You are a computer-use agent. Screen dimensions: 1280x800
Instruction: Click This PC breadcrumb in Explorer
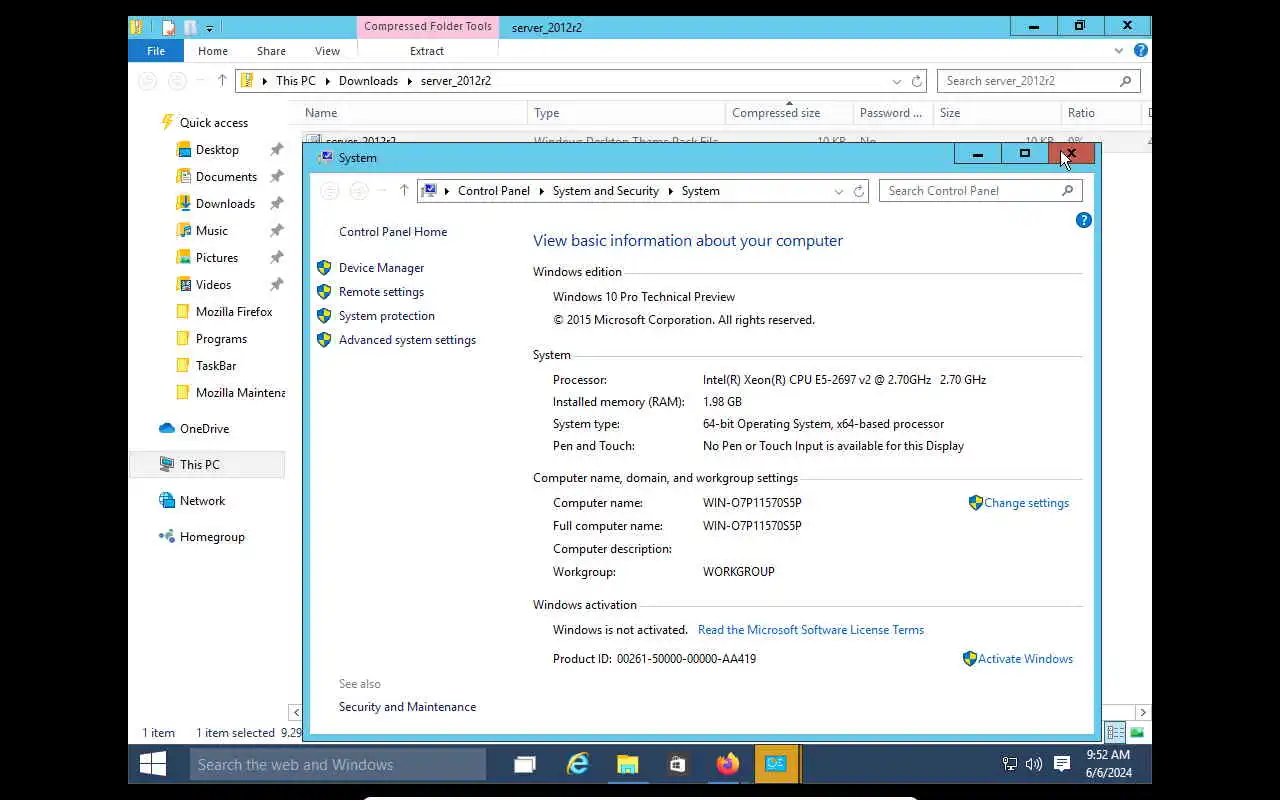[x=296, y=81]
